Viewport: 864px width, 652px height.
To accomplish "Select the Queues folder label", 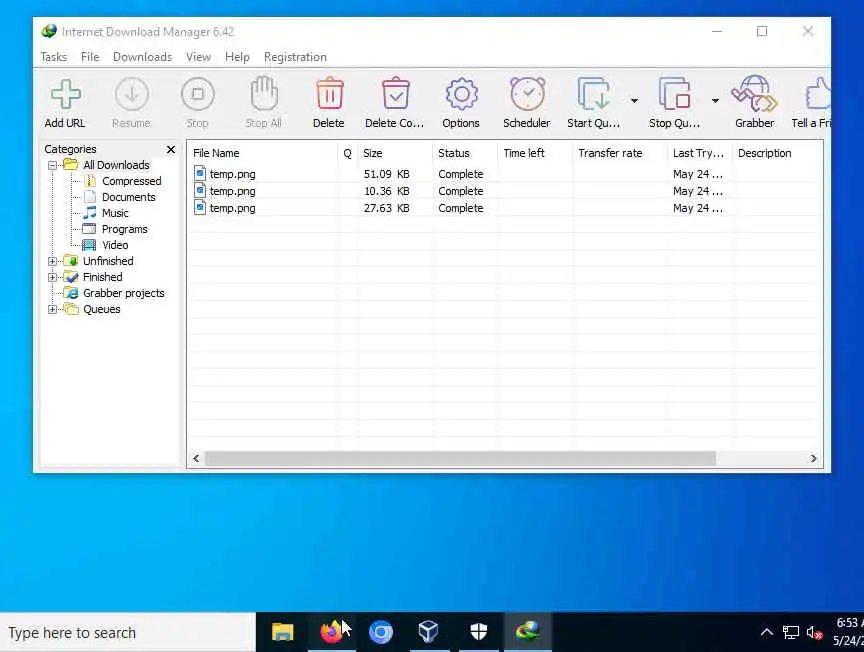I will [101, 309].
